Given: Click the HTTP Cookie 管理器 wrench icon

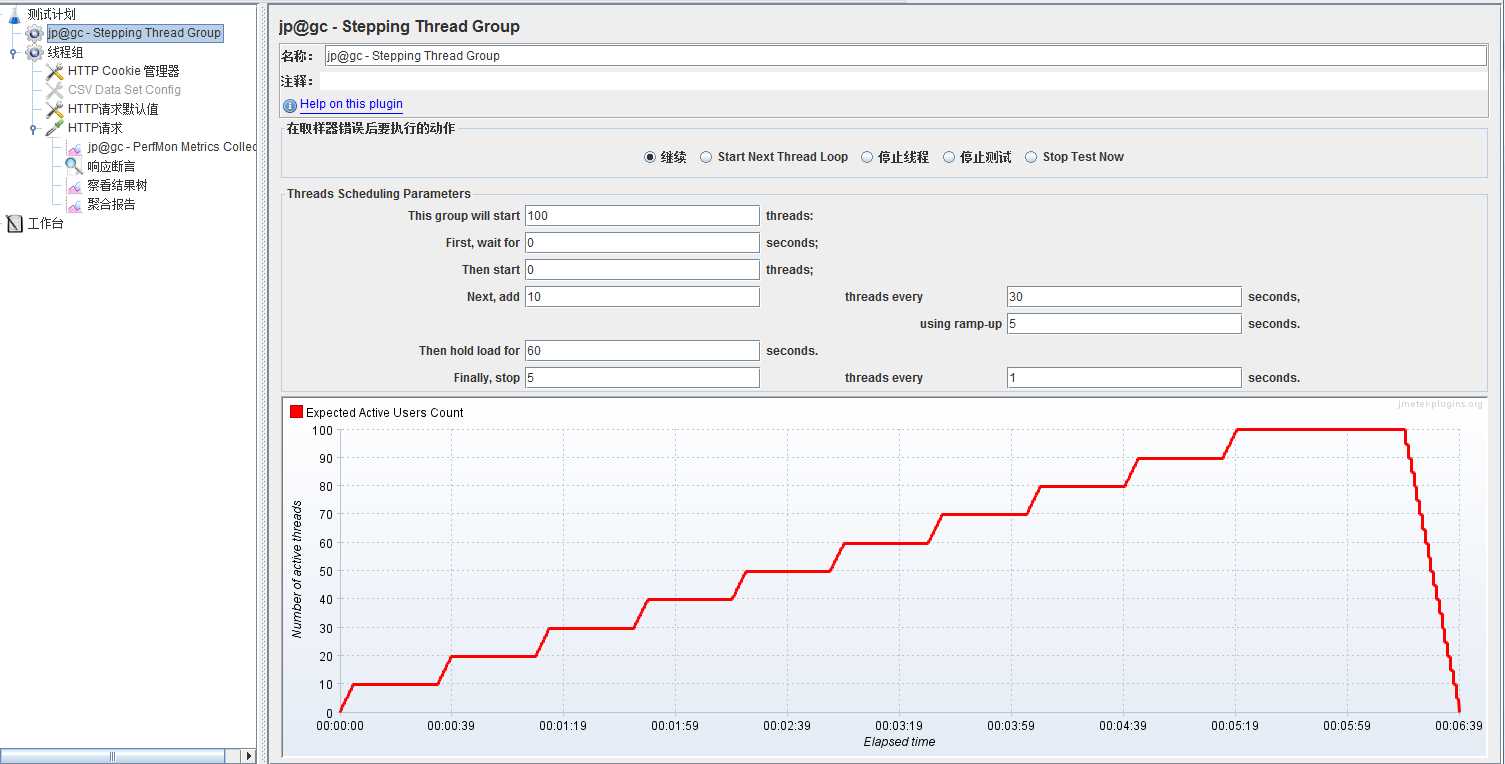Looking at the screenshot, I should tap(55, 71).
